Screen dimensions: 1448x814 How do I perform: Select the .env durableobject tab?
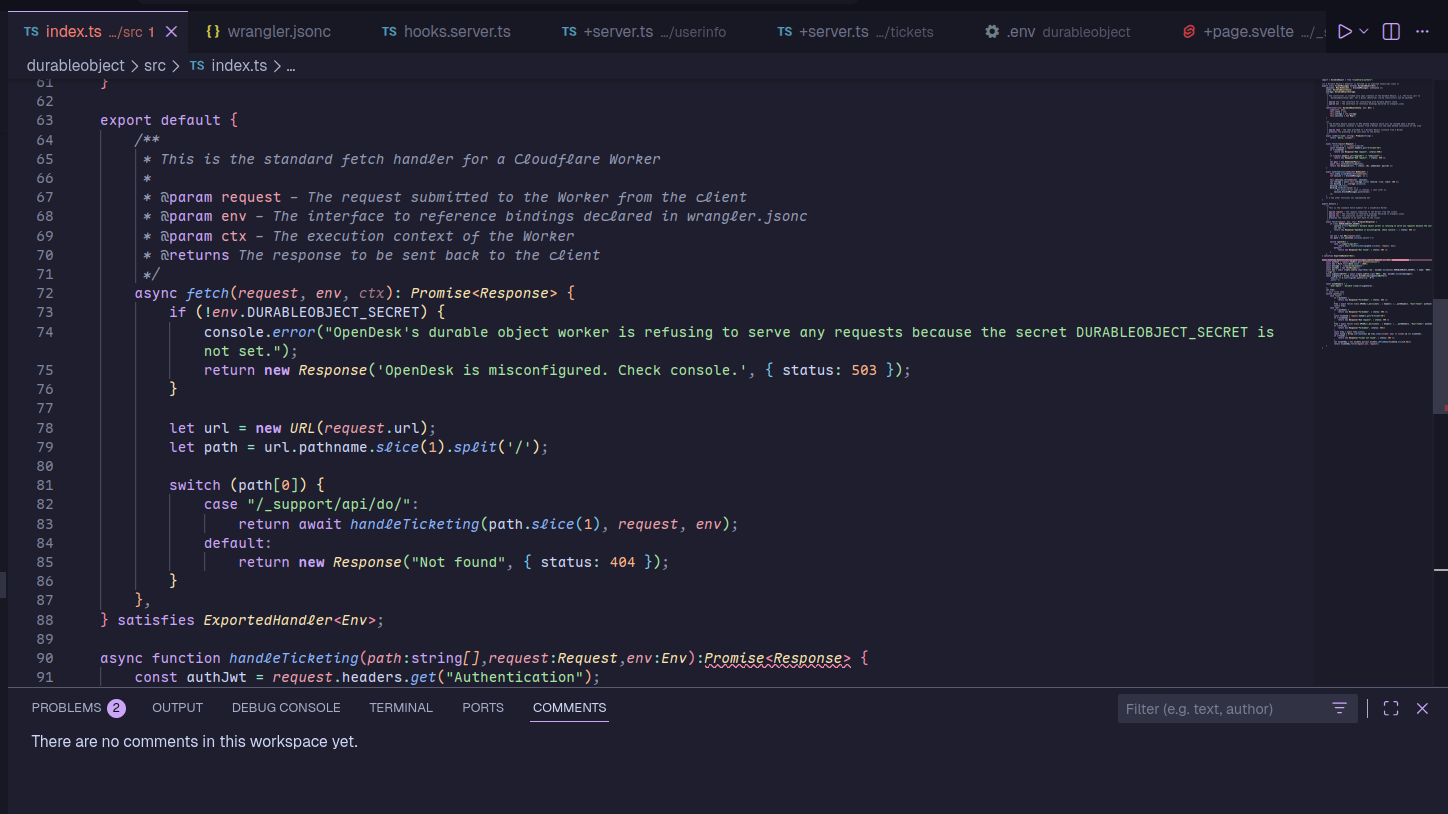1058,32
